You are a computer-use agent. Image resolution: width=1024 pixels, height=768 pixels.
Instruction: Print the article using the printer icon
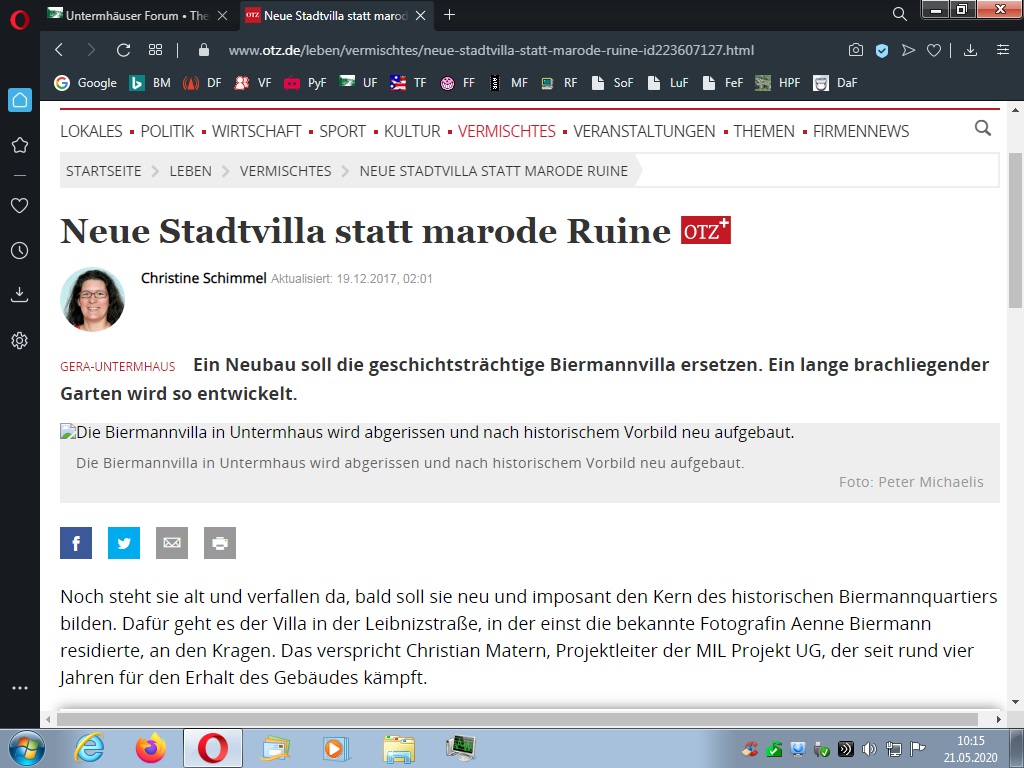pos(220,543)
